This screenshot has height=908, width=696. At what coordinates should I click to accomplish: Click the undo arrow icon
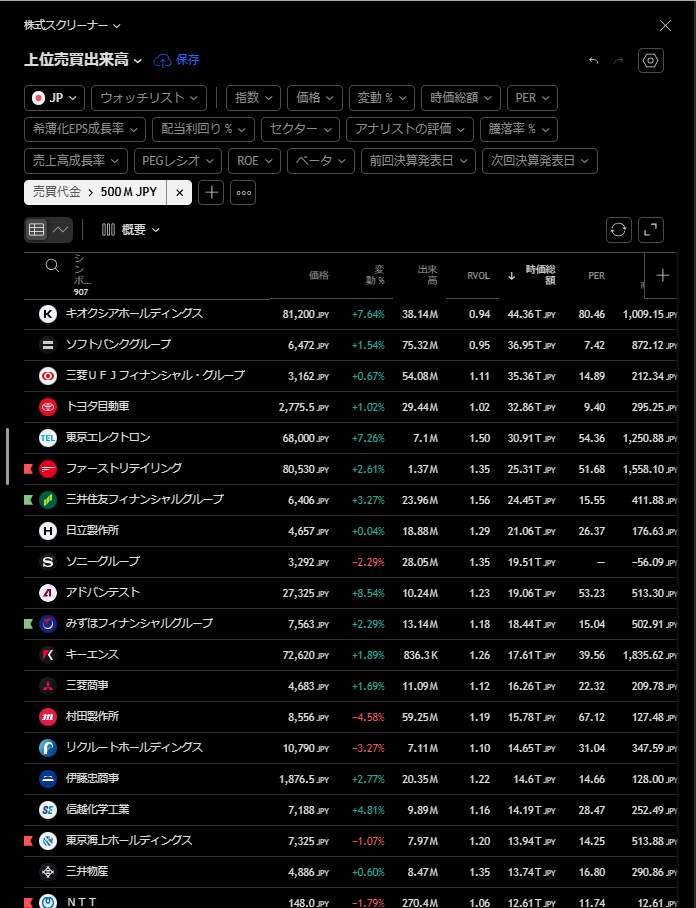[x=594, y=60]
